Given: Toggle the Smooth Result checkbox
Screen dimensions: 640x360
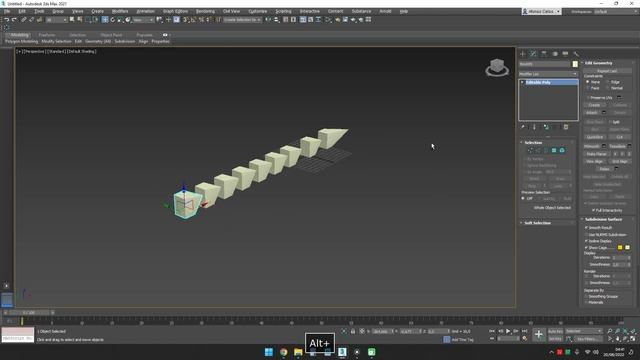Looking at the screenshot, I should tap(587, 228).
